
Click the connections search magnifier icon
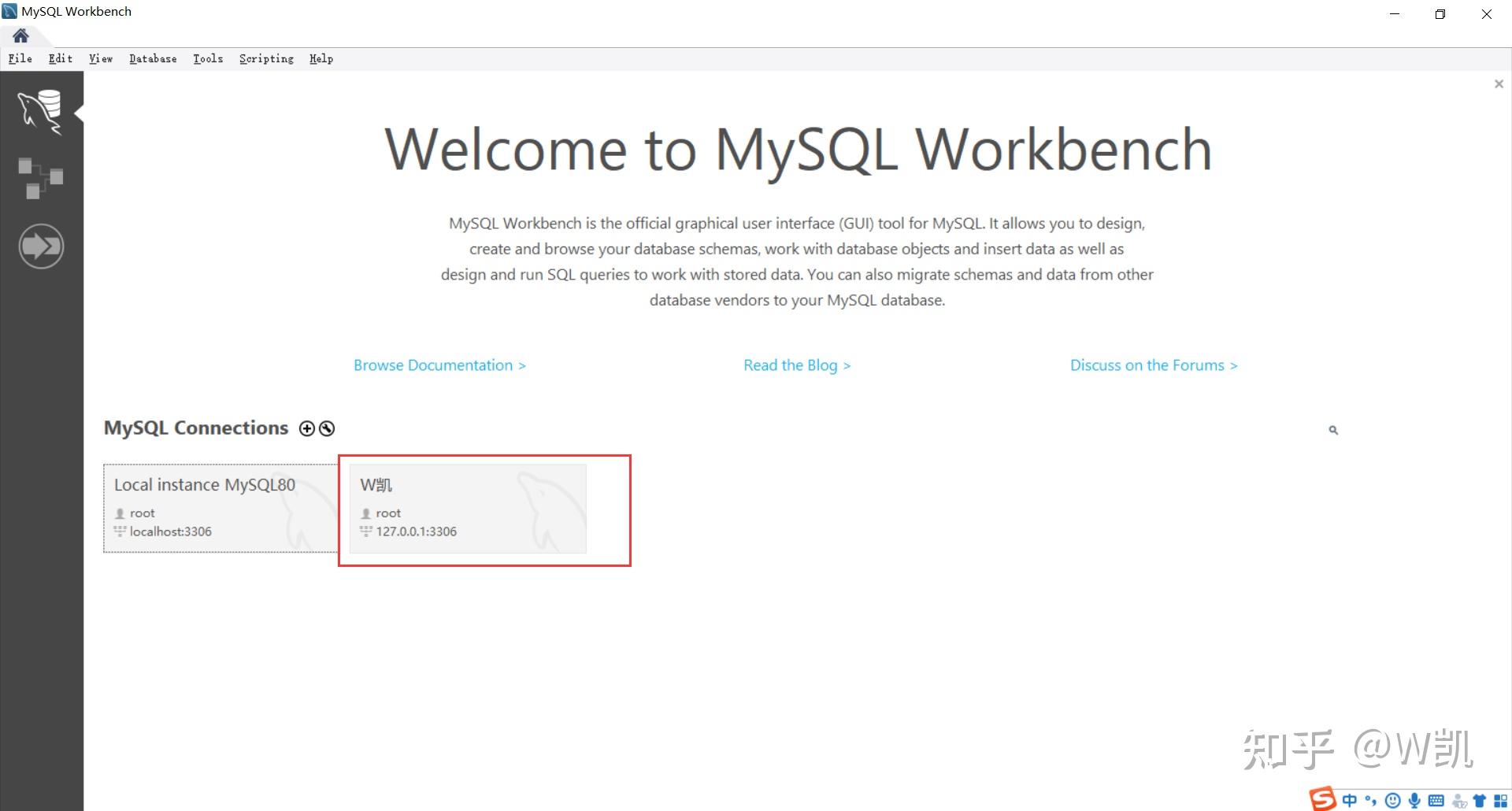[1333, 430]
